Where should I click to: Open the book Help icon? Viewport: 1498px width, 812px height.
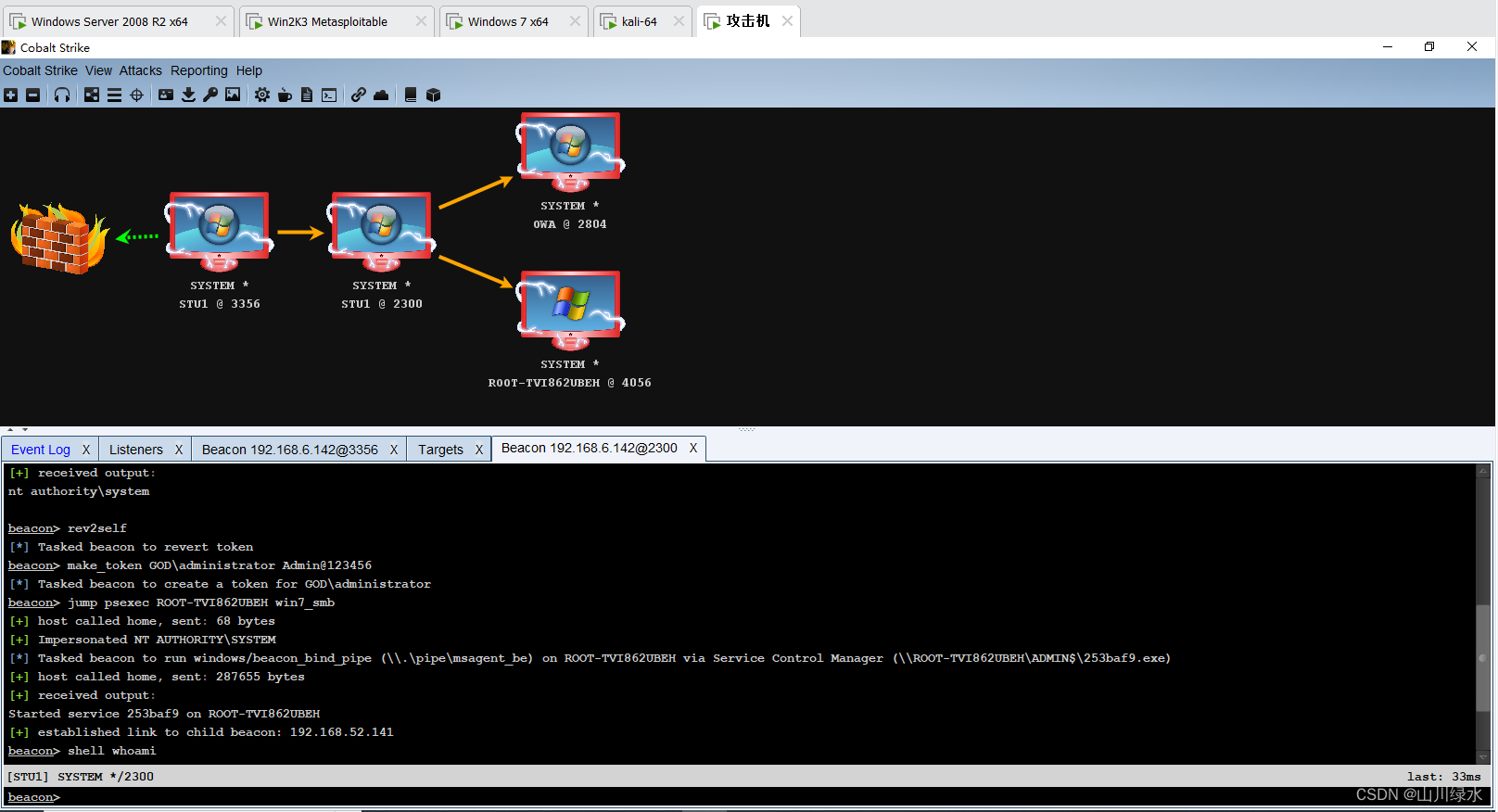(x=411, y=95)
